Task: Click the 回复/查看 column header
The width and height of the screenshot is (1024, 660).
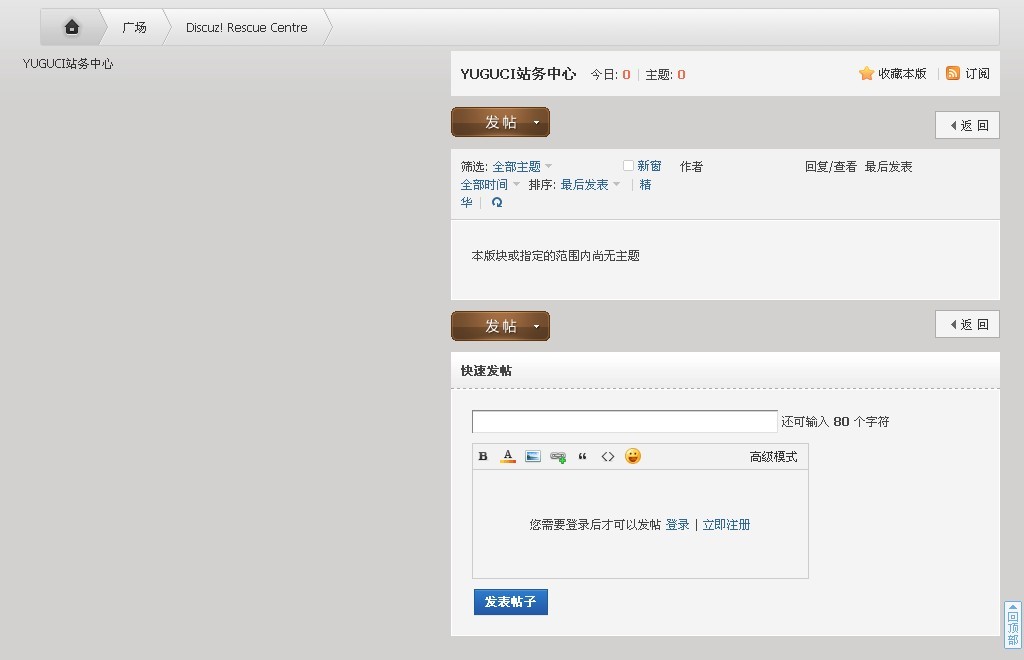Action: (x=830, y=166)
